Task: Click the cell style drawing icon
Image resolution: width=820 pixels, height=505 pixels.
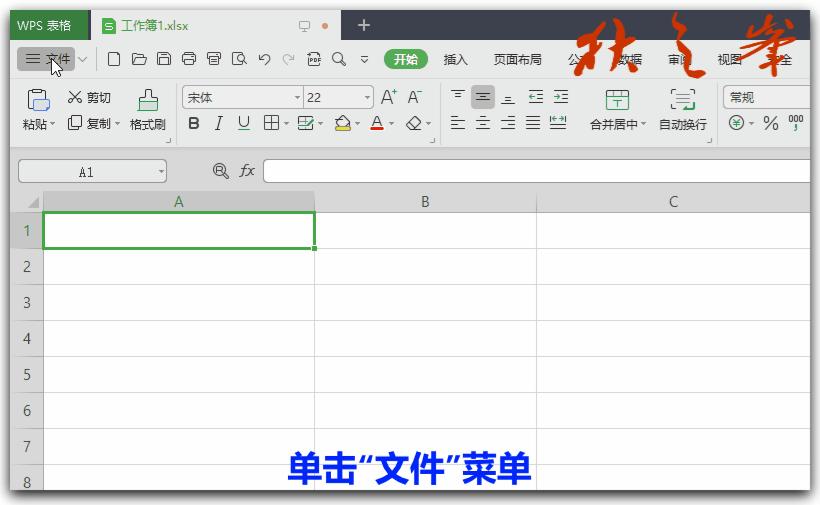Action: 305,123
